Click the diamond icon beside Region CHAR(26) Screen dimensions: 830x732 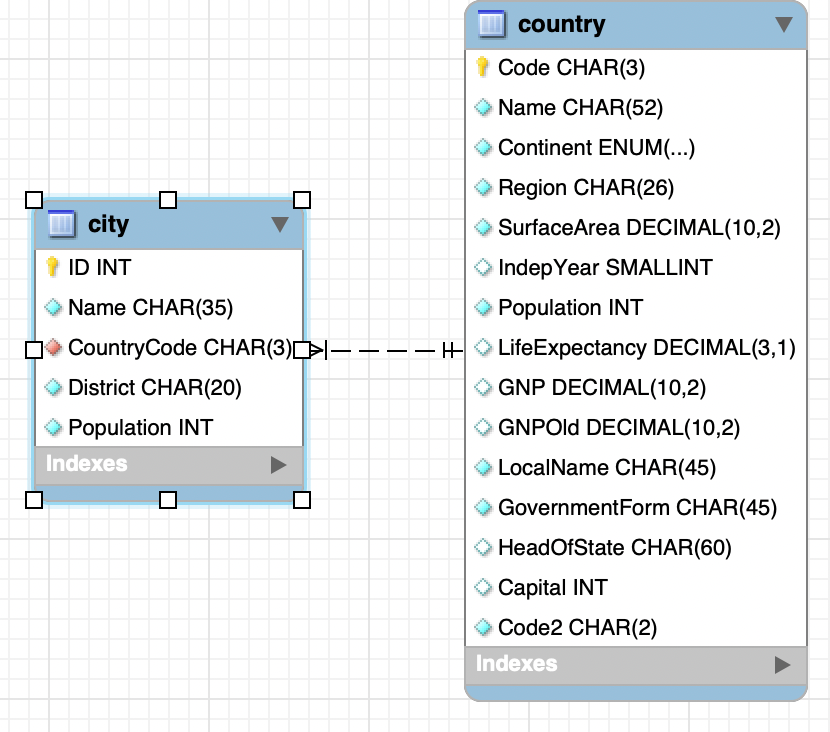483,187
